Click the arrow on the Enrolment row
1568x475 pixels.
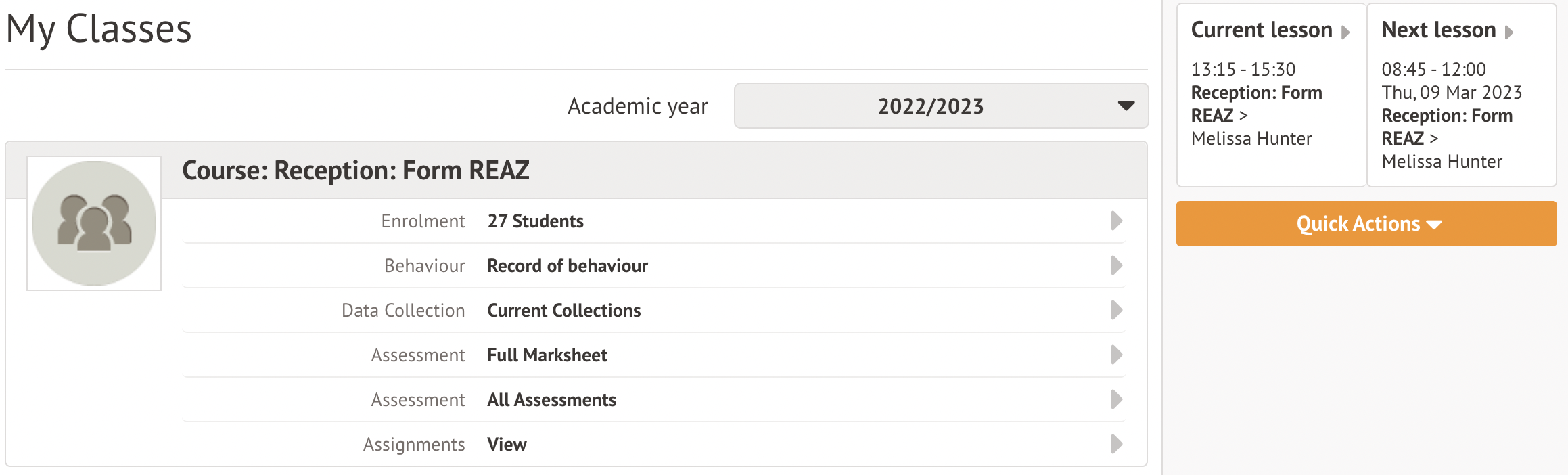pyautogui.click(x=1116, y=221)
